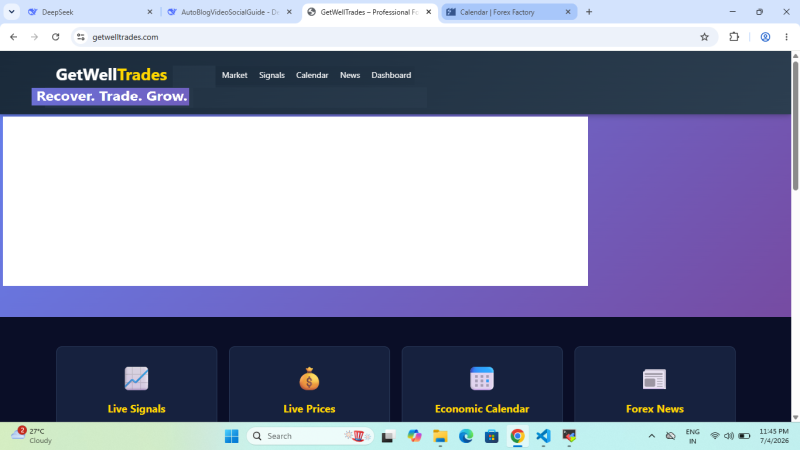Click the Forex News newspaper icon
This screenshot has height=450, width=800.
[x=654, y=379]
